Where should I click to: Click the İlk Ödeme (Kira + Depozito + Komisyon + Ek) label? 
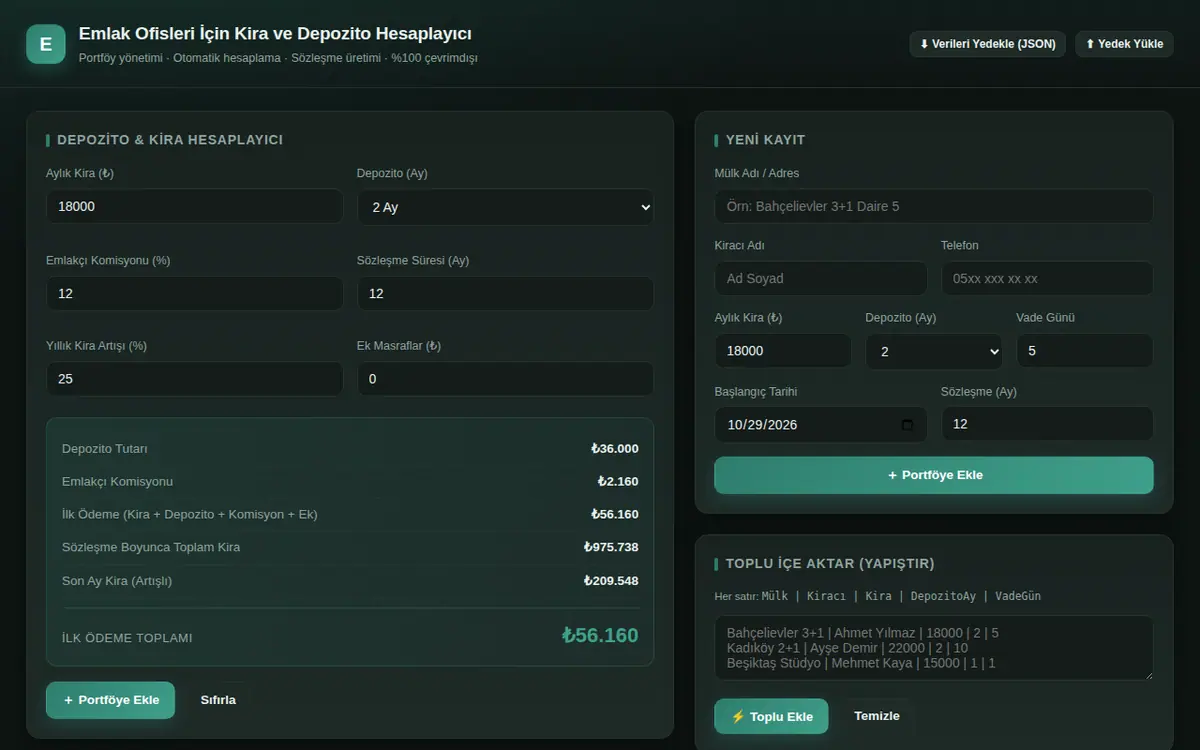[190, 514]
